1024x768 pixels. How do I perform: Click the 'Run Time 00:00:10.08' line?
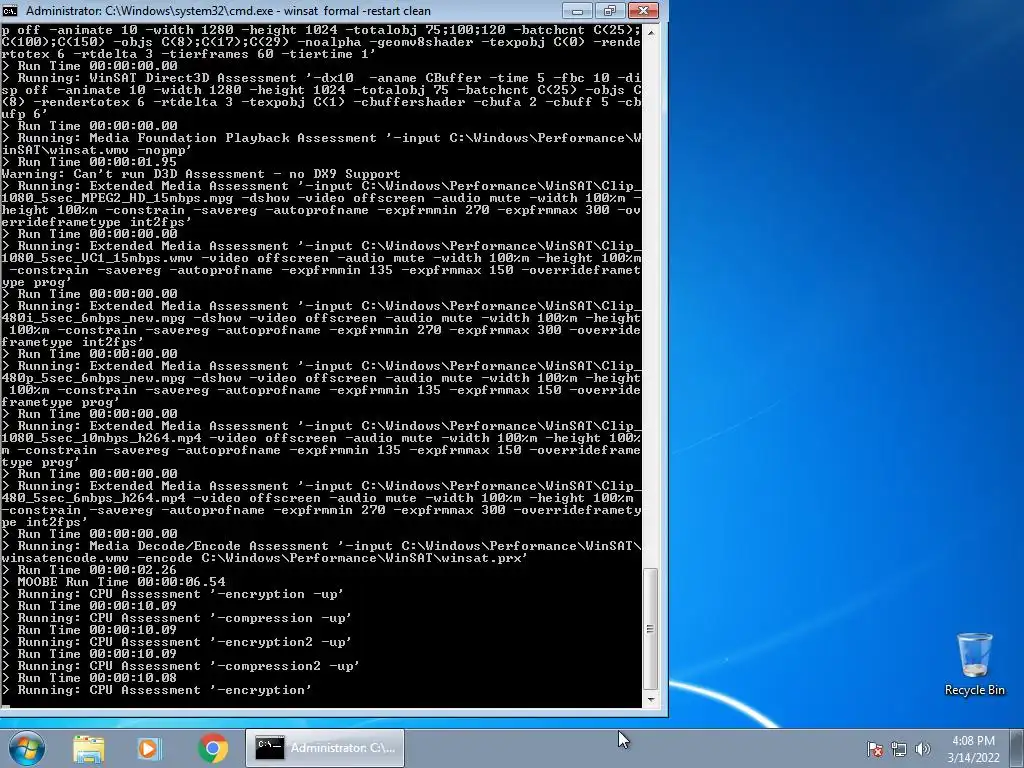[x=89, y=678]
